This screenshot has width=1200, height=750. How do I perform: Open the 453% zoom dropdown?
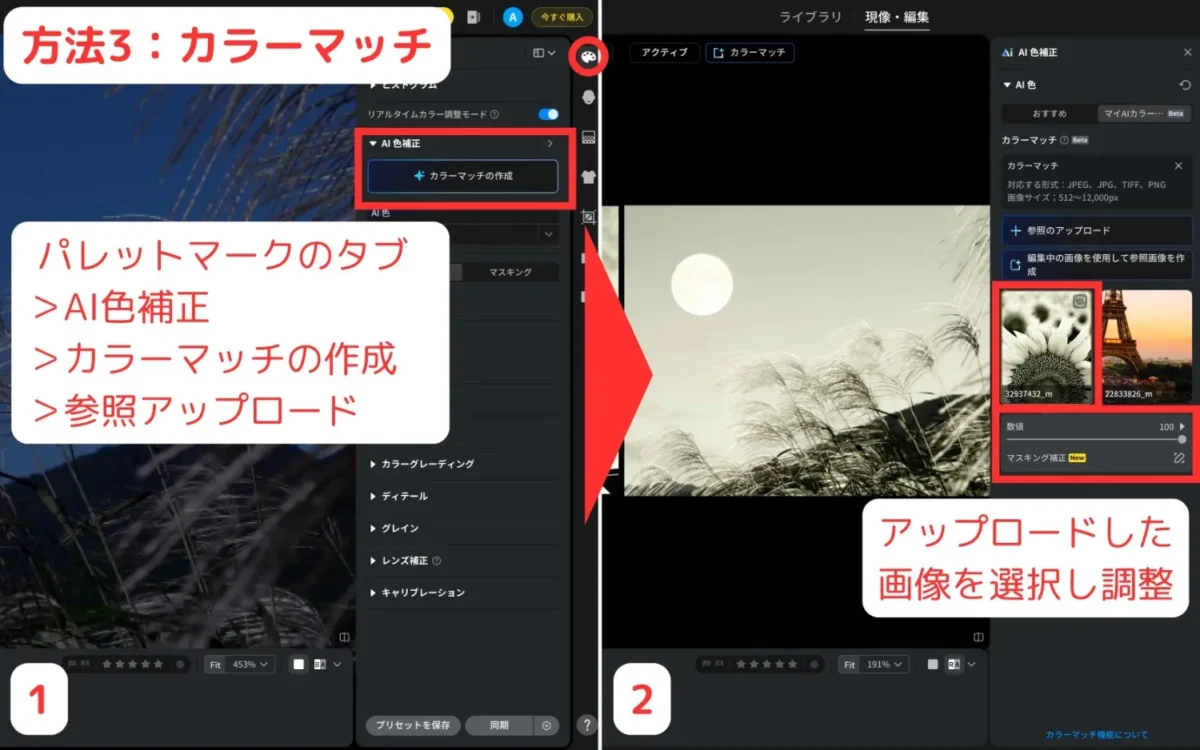click(x=251, y=664)
